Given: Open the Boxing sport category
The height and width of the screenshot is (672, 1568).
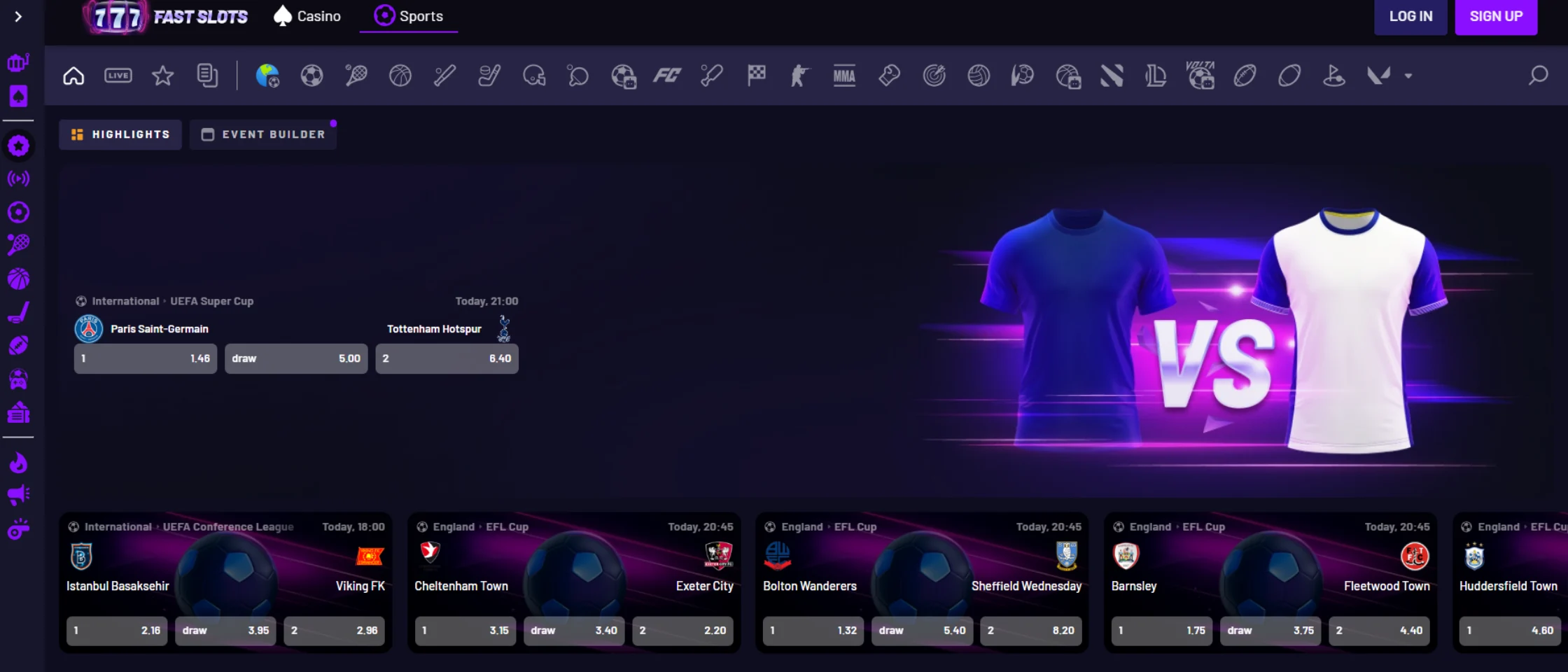Looking at the screenshot, I should 889,76.
